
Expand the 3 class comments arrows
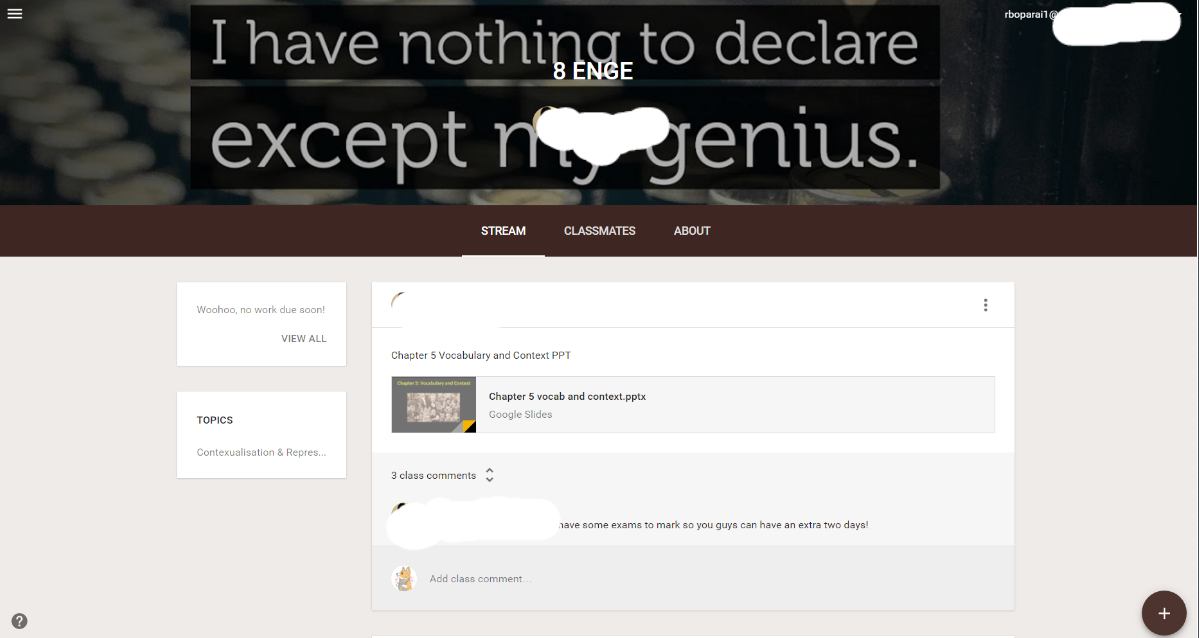coord(489,475)
